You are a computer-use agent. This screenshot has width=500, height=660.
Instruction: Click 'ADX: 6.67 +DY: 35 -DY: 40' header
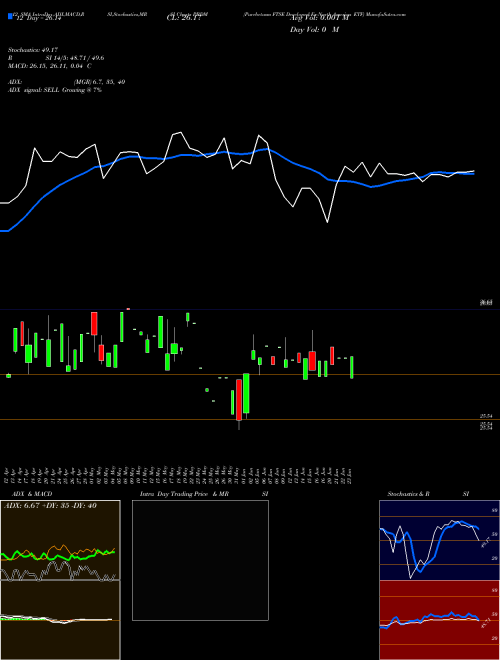click(51, 505)
